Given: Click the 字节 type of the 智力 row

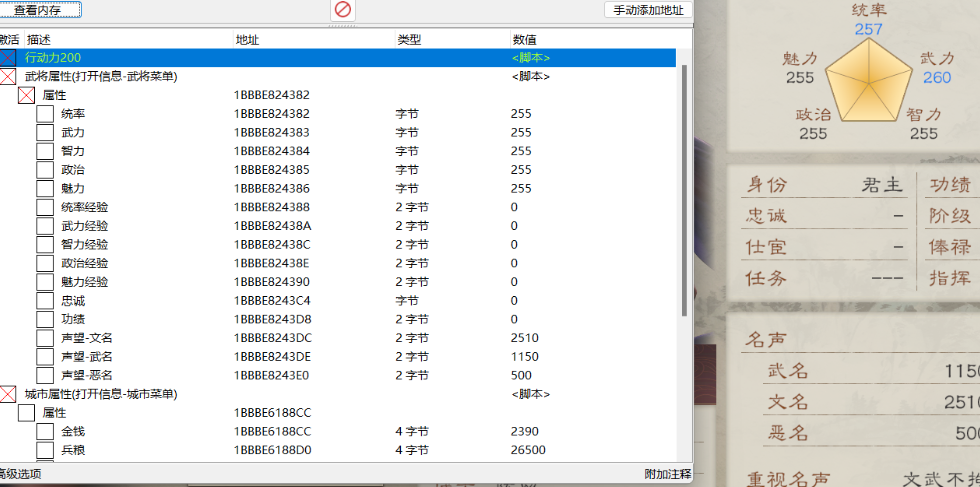Looking at the screenshot, I should click(407, 151).
